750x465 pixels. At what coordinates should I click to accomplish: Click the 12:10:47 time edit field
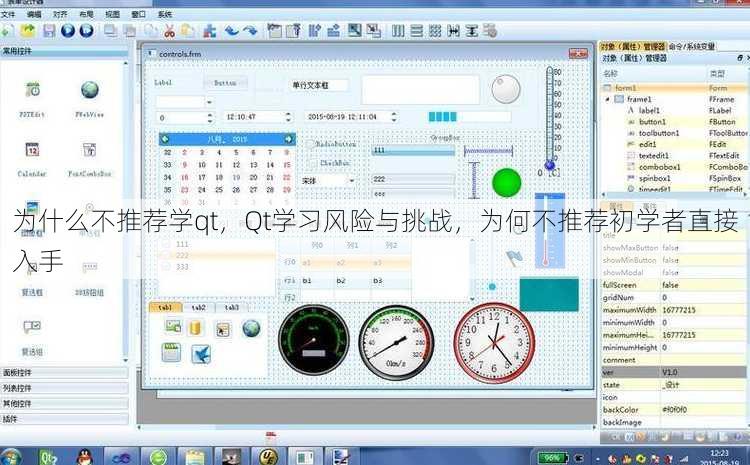click(x=257, y=117)
